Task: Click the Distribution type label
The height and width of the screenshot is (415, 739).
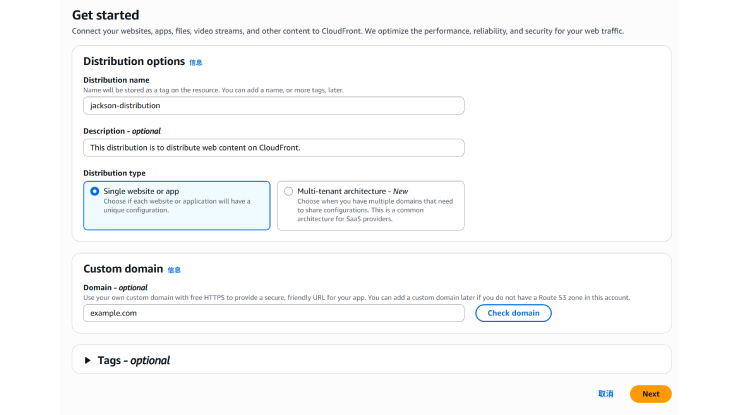Action: tap(115, 172)
